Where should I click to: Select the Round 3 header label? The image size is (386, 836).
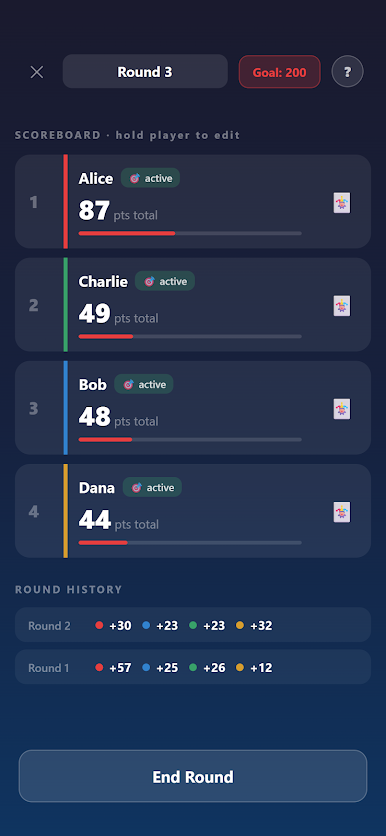point(145,71)
